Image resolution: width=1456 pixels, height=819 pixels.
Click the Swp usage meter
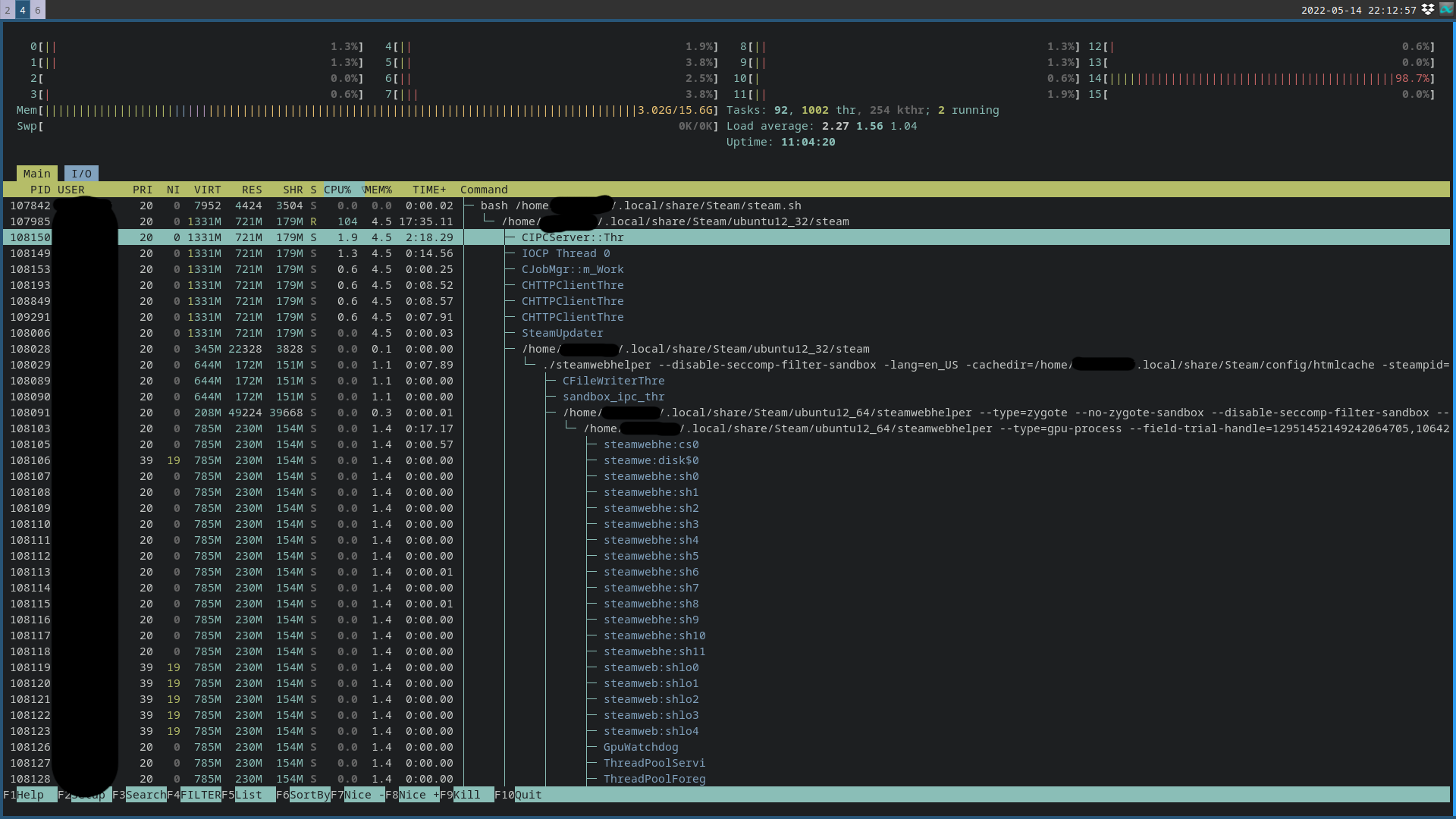pyautogui.click(x=368, y=126)
